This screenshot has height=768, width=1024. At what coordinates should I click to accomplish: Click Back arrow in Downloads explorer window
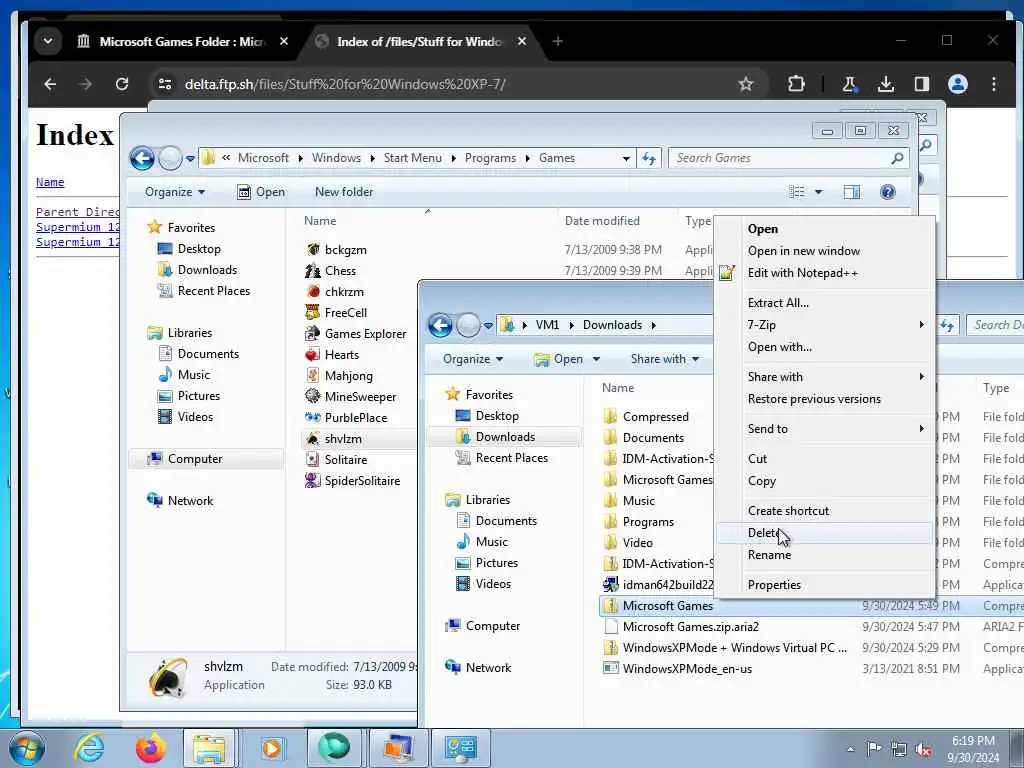(x=440, y=325)
